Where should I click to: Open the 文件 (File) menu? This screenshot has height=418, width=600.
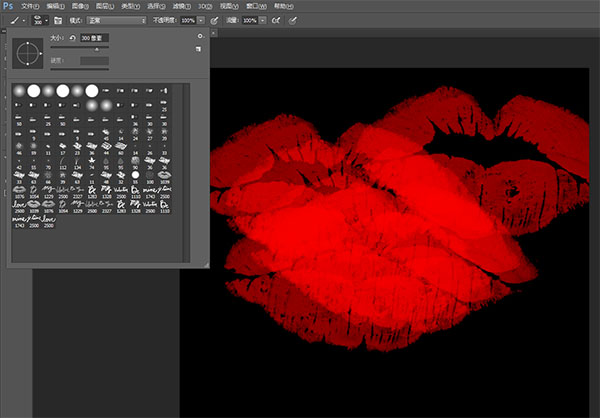click(x=29, y=5)
